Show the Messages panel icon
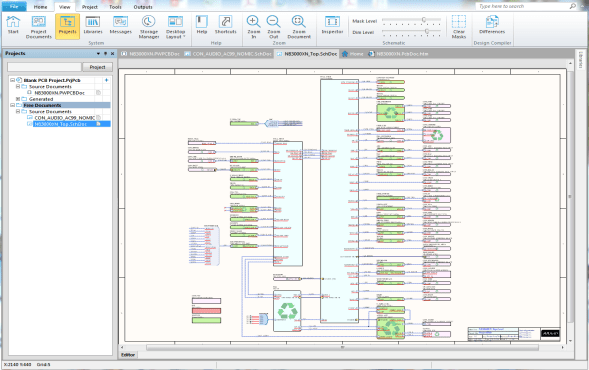Screen dimensions: 589x370 pos(121,25)
